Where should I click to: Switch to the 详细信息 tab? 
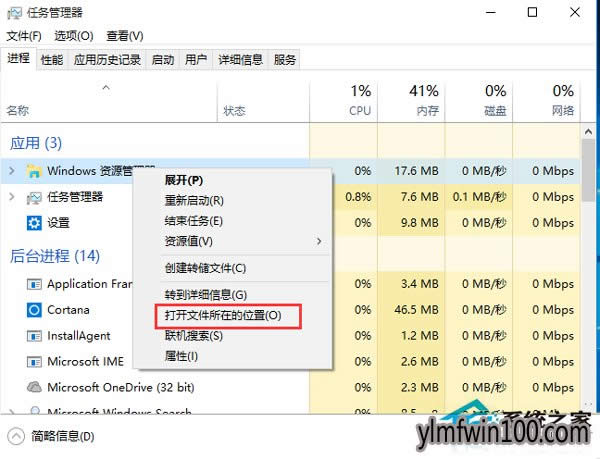[x=240, y=60]
